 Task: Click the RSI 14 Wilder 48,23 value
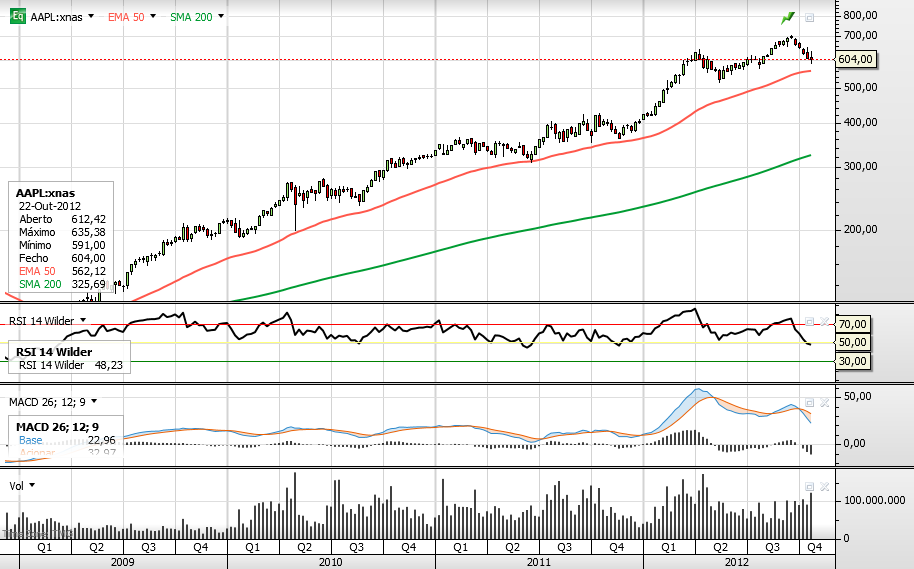(x=108, y=366)
